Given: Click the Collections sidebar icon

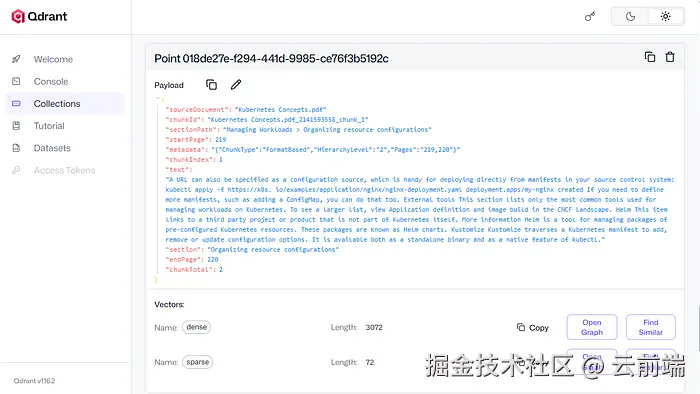Looking at the screenshot, I should (x=16, y=104).
